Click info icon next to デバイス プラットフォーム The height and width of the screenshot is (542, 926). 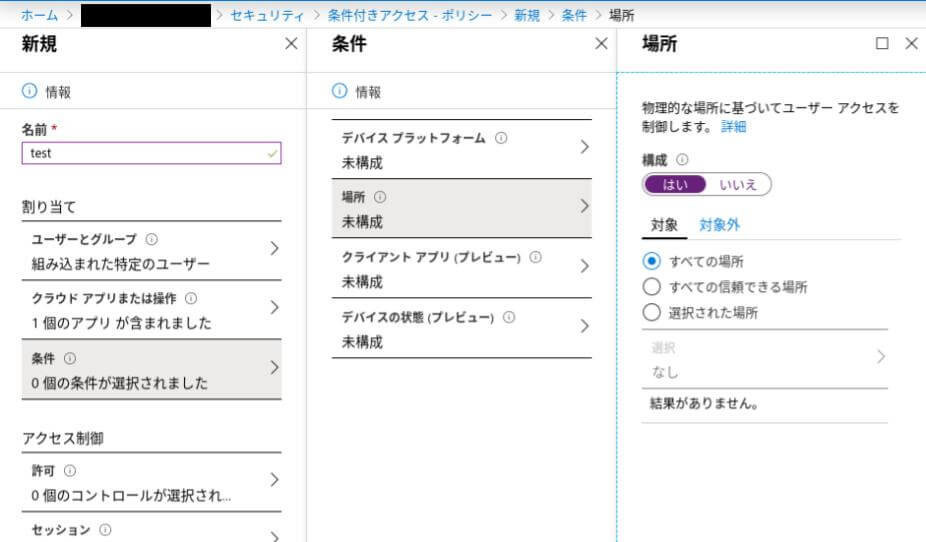(x=501, y=138)
